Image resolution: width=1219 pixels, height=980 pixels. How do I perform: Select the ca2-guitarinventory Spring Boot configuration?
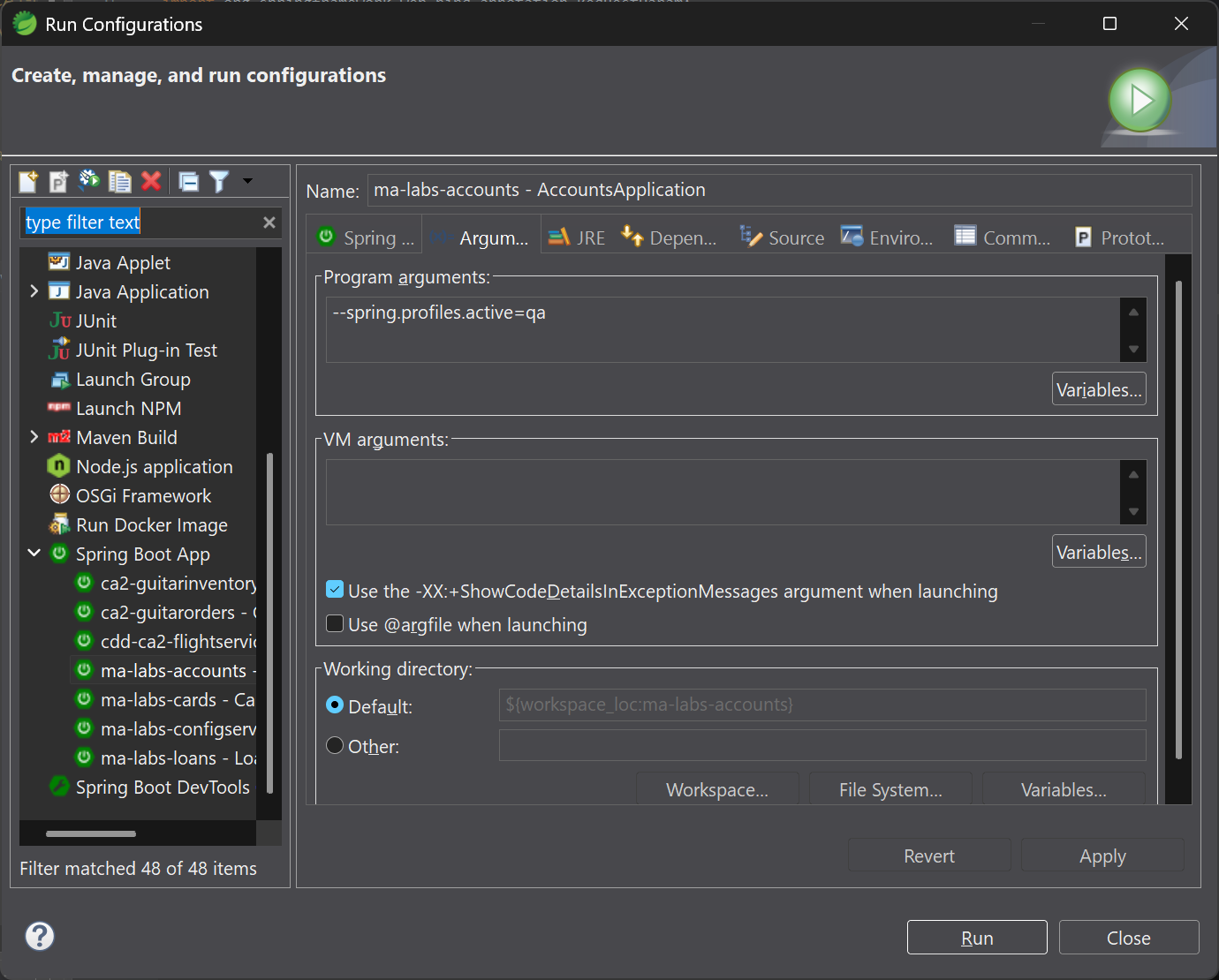pos(178,583)
